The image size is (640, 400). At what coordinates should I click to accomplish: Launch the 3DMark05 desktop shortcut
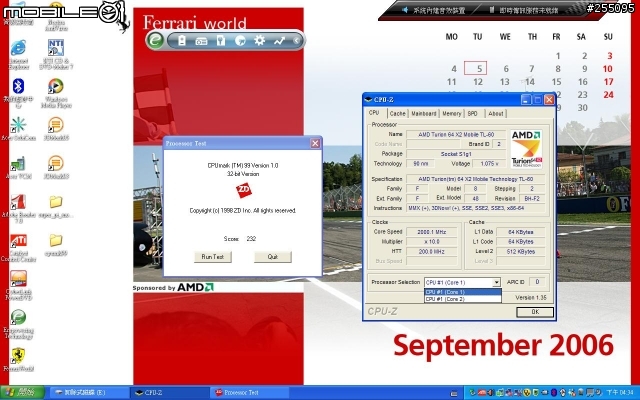click(56, 129)
